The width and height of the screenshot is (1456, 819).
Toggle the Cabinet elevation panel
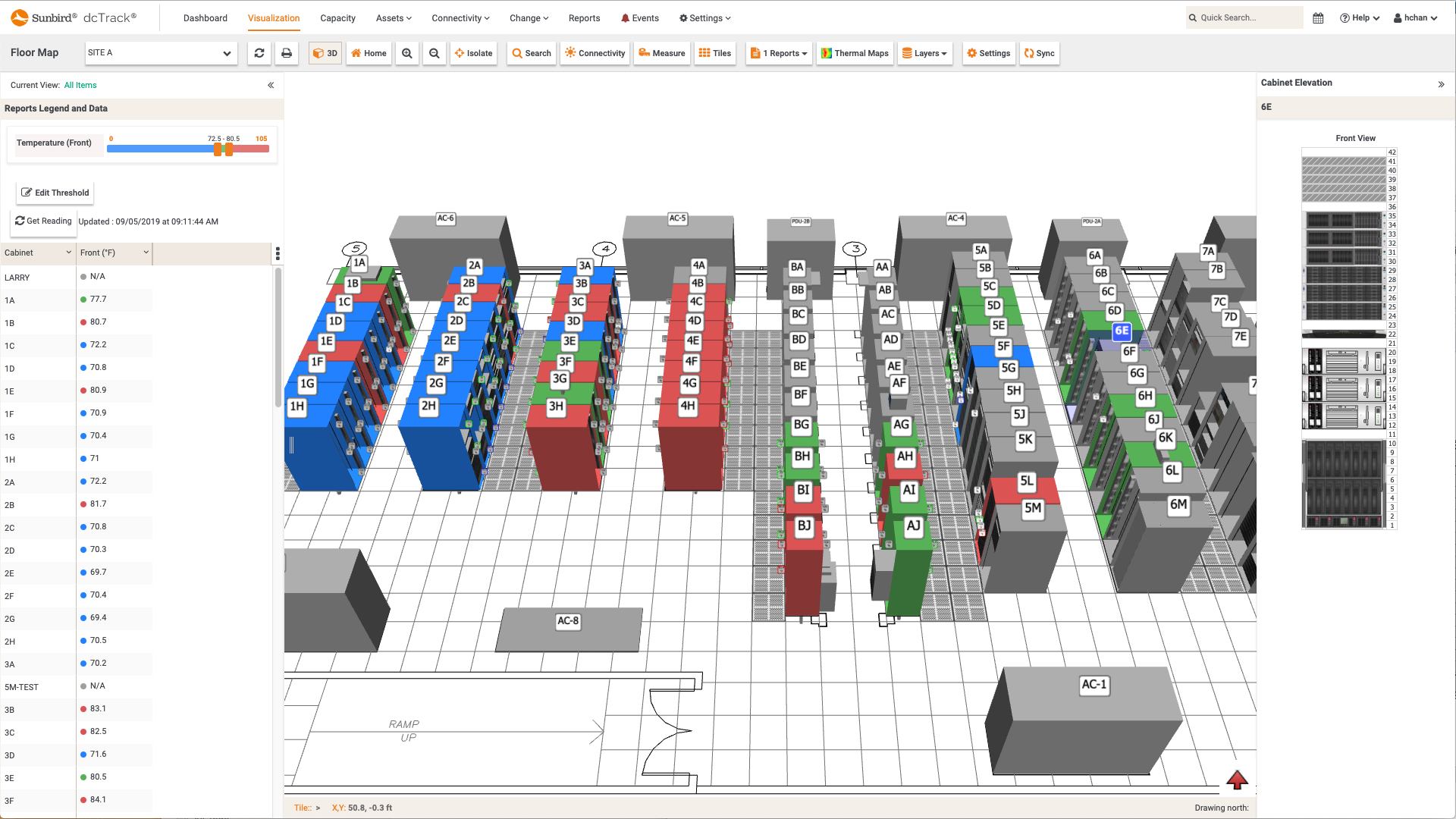pyautogui.click(x=1442, y=84)
